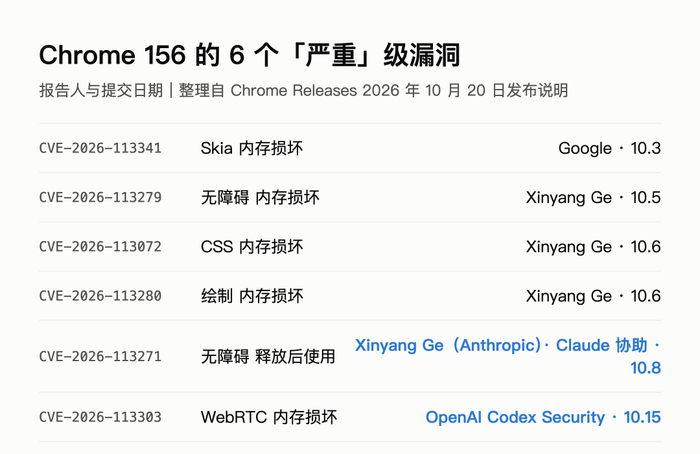
Task: Click the CVE-2026-113072 entry ID
Action: (x=100, y=246)
